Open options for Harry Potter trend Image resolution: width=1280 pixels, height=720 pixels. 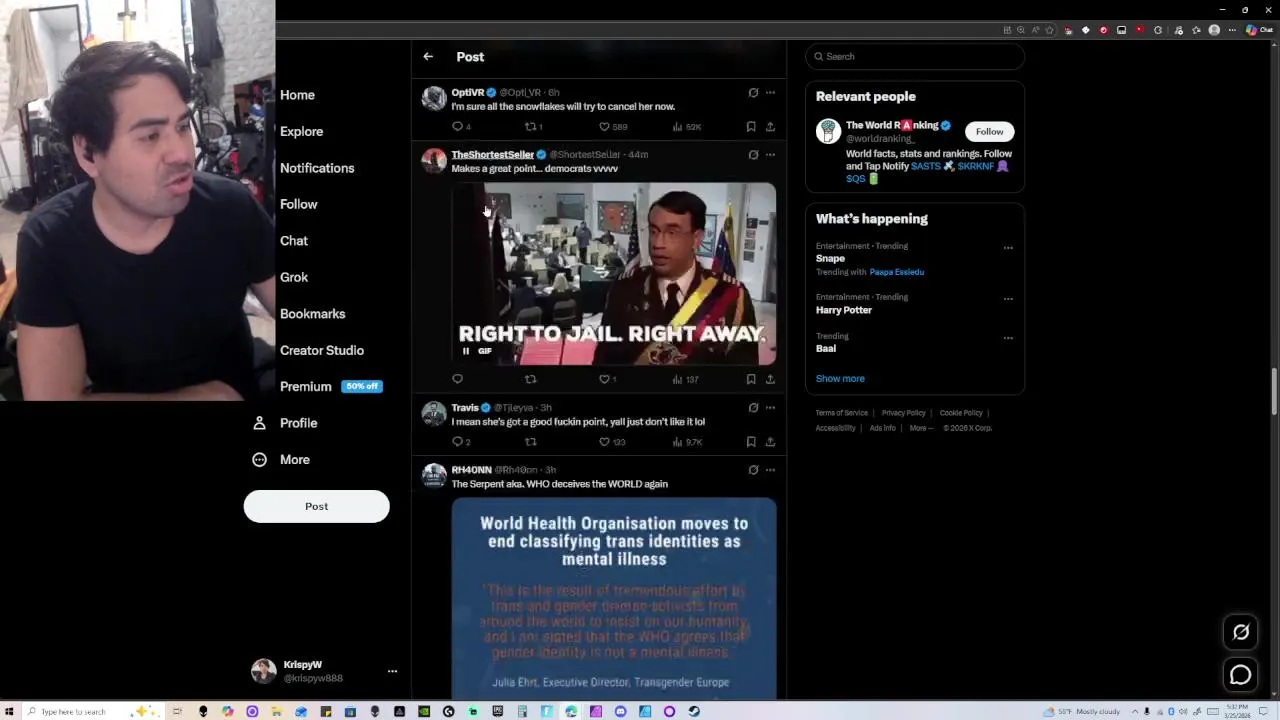pyautogui.click(x=1008, y=299)
